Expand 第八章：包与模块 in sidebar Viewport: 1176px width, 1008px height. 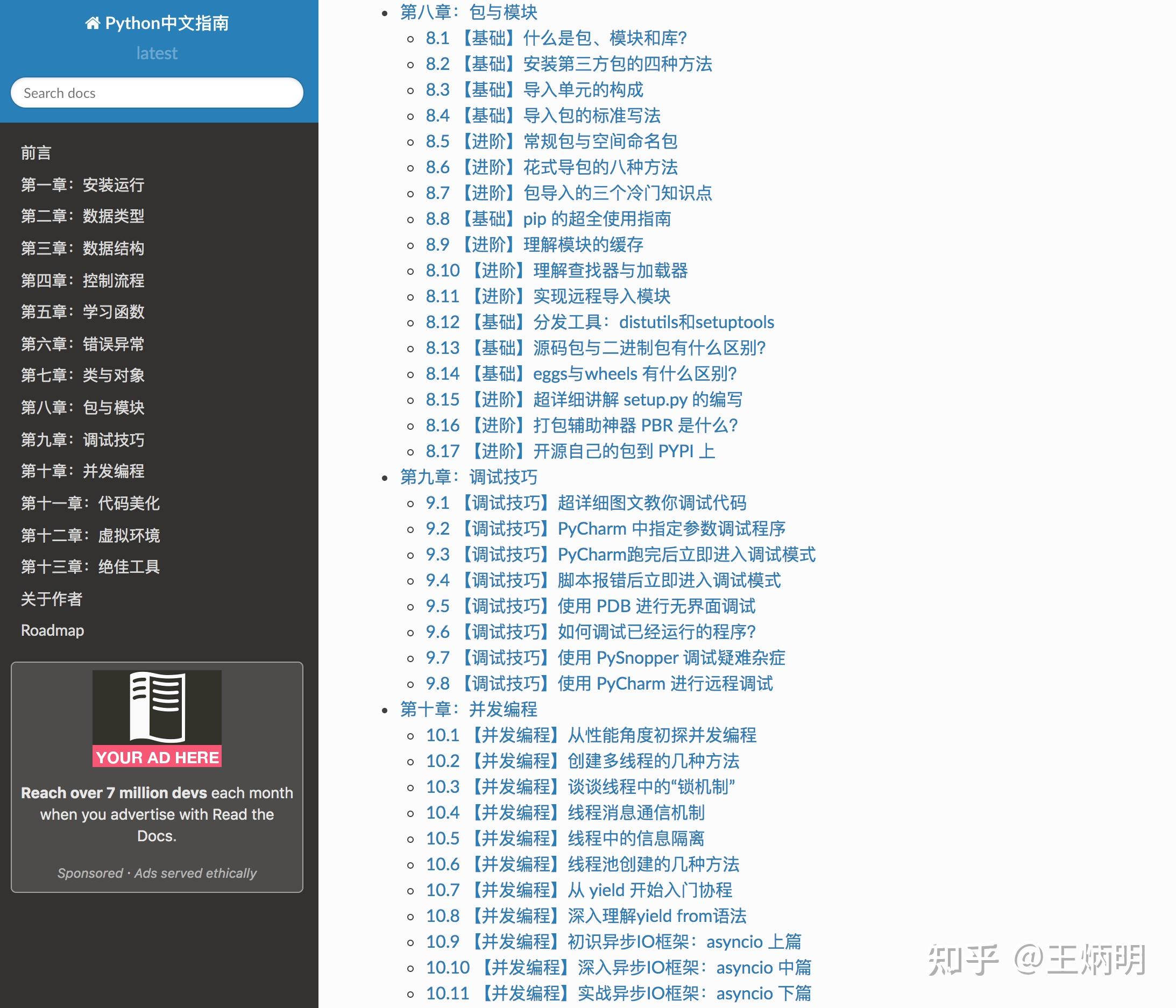pyautogui.click(x=83, y=408)
